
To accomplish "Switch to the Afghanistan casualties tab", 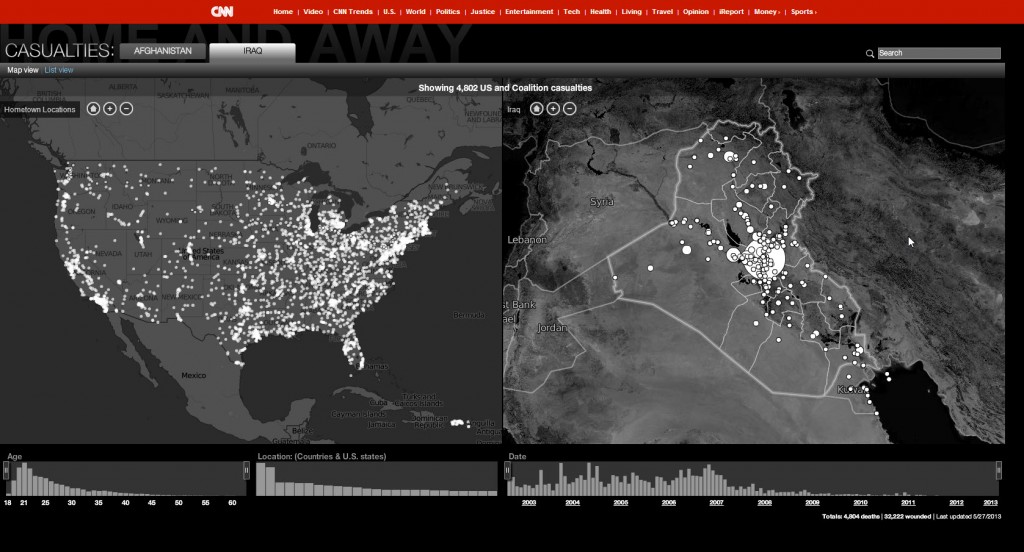I will [x=164, y=50].
